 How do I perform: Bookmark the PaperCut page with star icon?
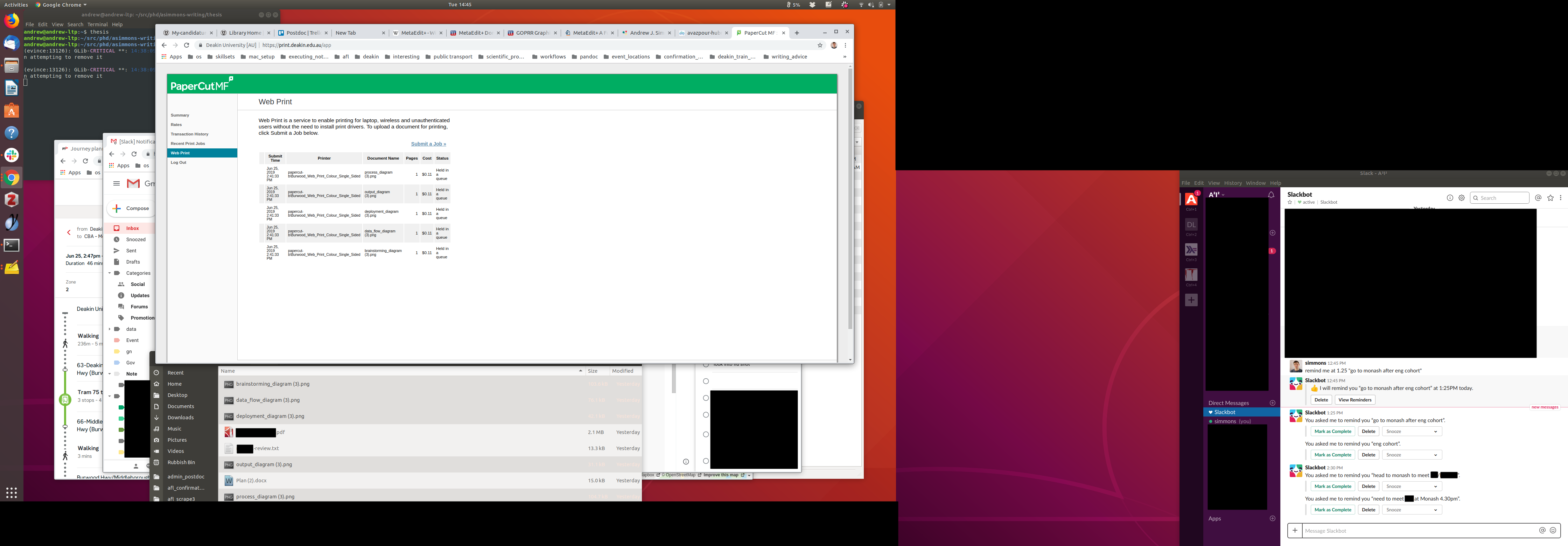point(820,45)
